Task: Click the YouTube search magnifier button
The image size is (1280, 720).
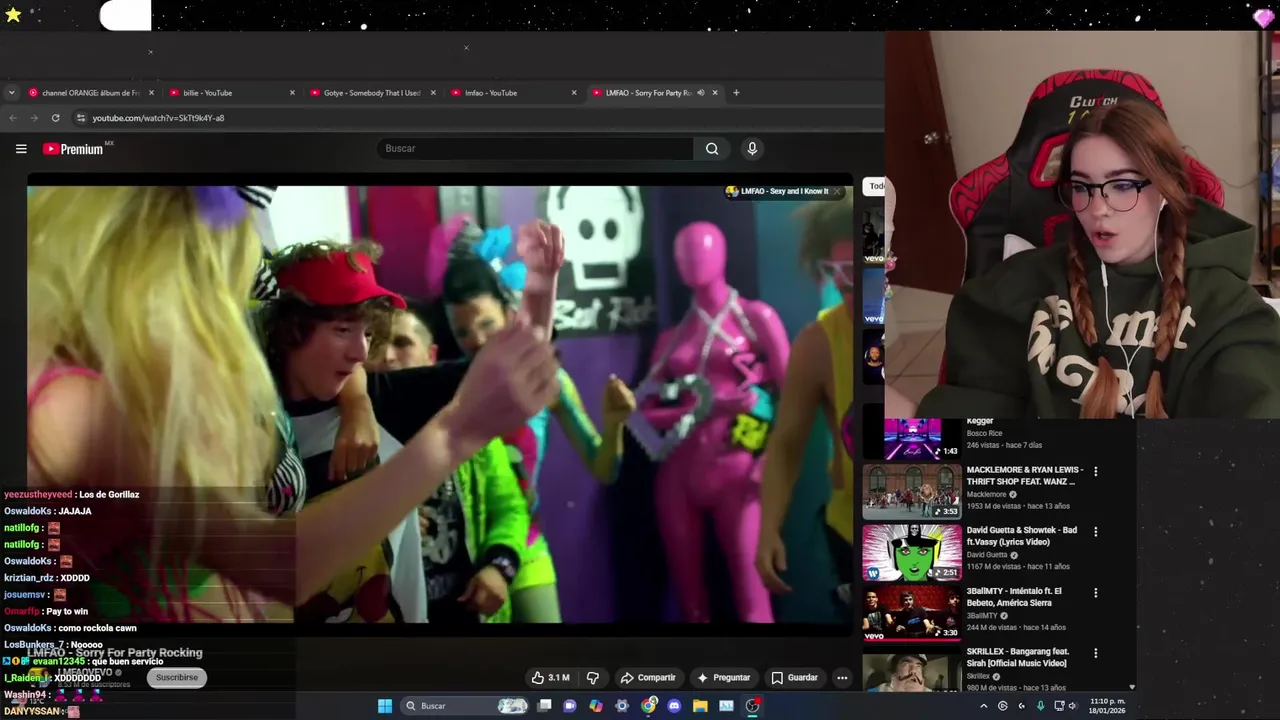Action: pos(712,149)
